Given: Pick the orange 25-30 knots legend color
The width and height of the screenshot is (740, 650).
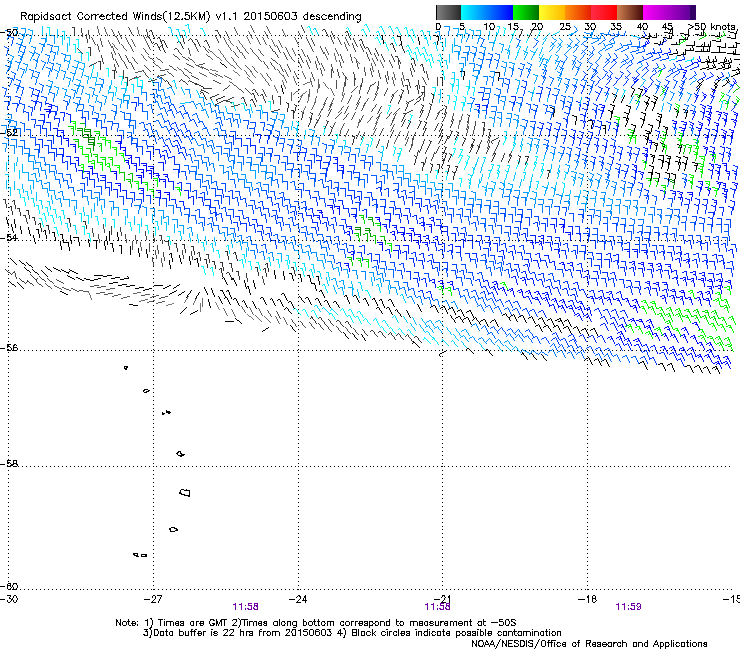Looking at the screenshot, I should click(578, 12).
